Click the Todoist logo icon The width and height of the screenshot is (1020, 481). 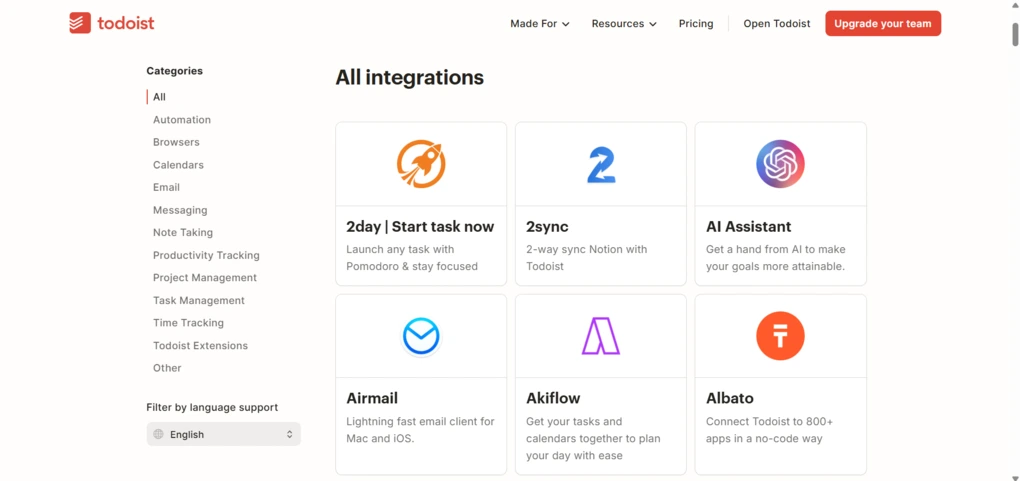click(x=80, y=23)
